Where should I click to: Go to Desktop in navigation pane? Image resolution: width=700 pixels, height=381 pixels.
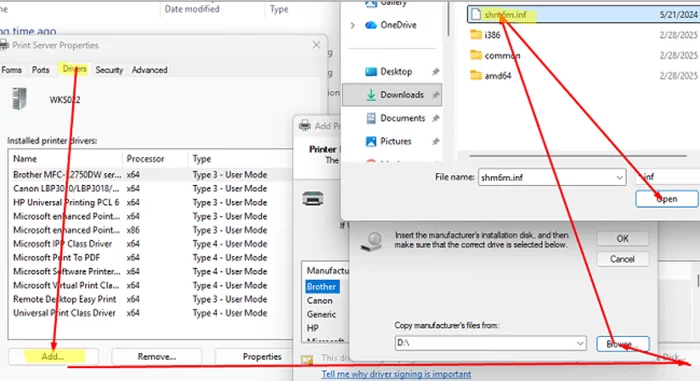click(x=396, y=71)
